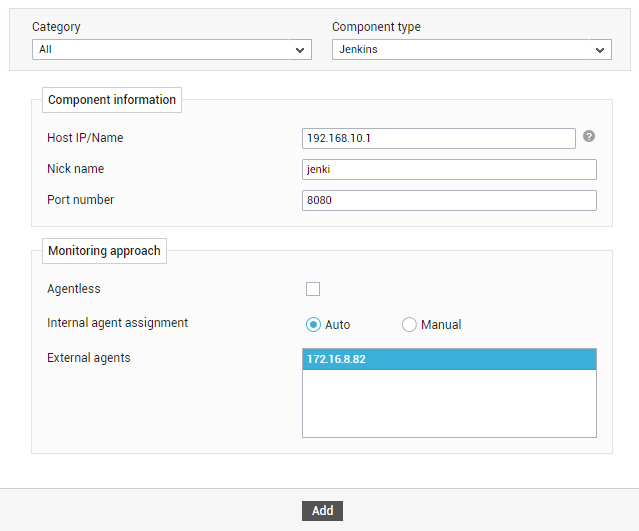Click the Host IP/Name input field
The height and width of the screenshot is (531, 639).
click(439, 139)
